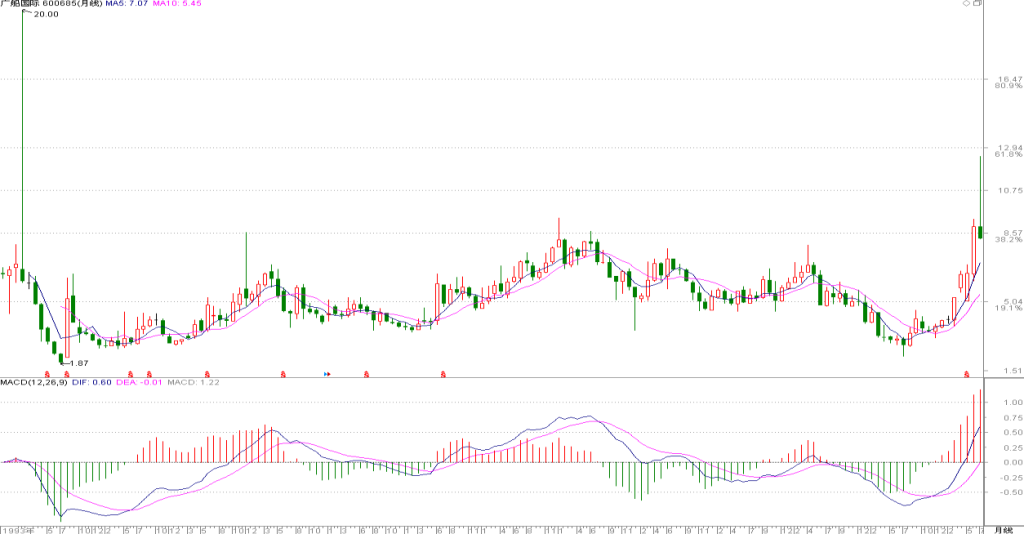The height and width of the screenshot is (534, 1024).
Task: Open the 月线 period selector at bottom-right
Action: coord(1003,529)
